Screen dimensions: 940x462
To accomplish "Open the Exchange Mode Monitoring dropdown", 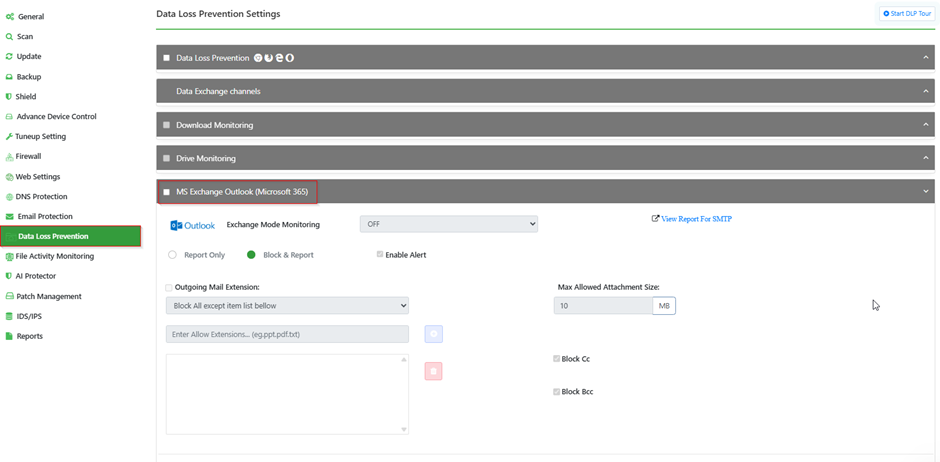I will (448, 224).
